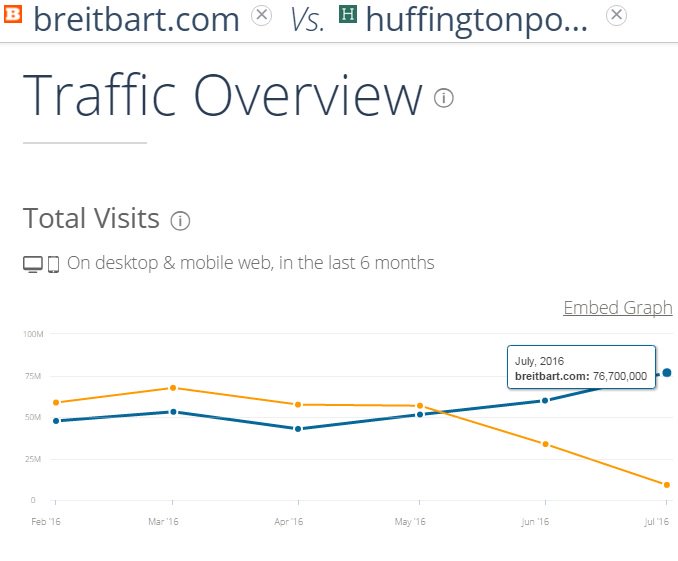Screen dimensions: 678x561
Task: Remove breitbart.com from comparison
Action: 261,15
